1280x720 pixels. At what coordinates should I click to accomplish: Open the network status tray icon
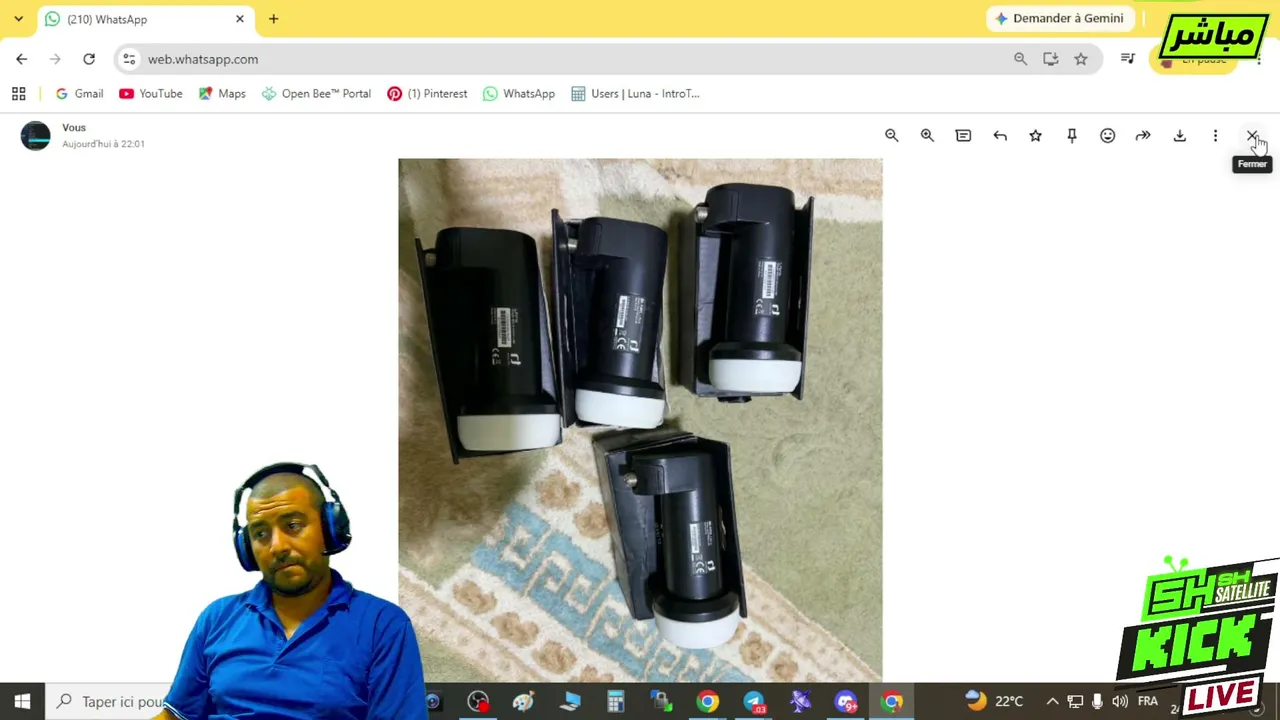click(1075, 701)
